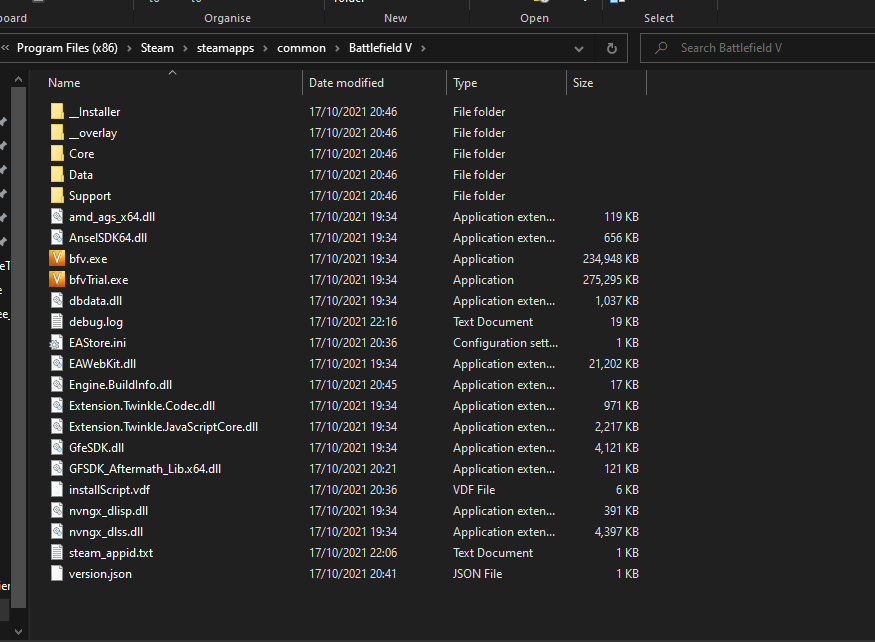The height and width of the screenshot is (642, 875).
Task: Refresh the Battlefield V folder view
Action: click(x=612, y=49)
